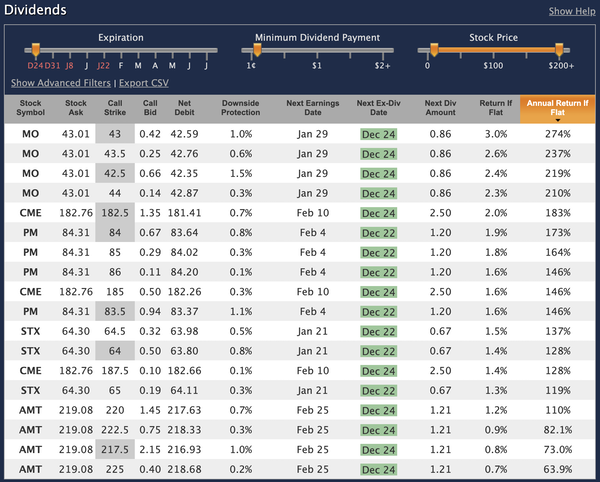Click net debit 84.20 for PM
600x482 pixels.
[x=184, y=272]
